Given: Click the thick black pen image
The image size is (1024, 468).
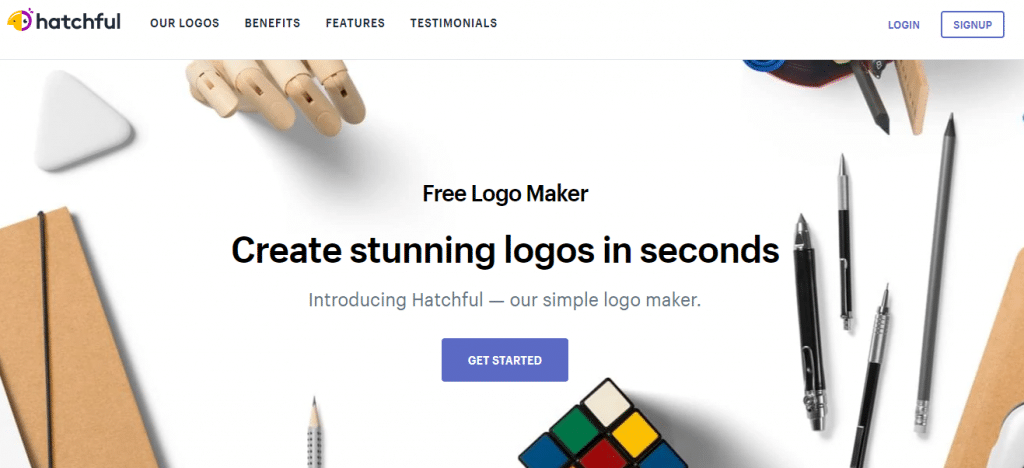Looking at the screenshot, I should 809,323.
